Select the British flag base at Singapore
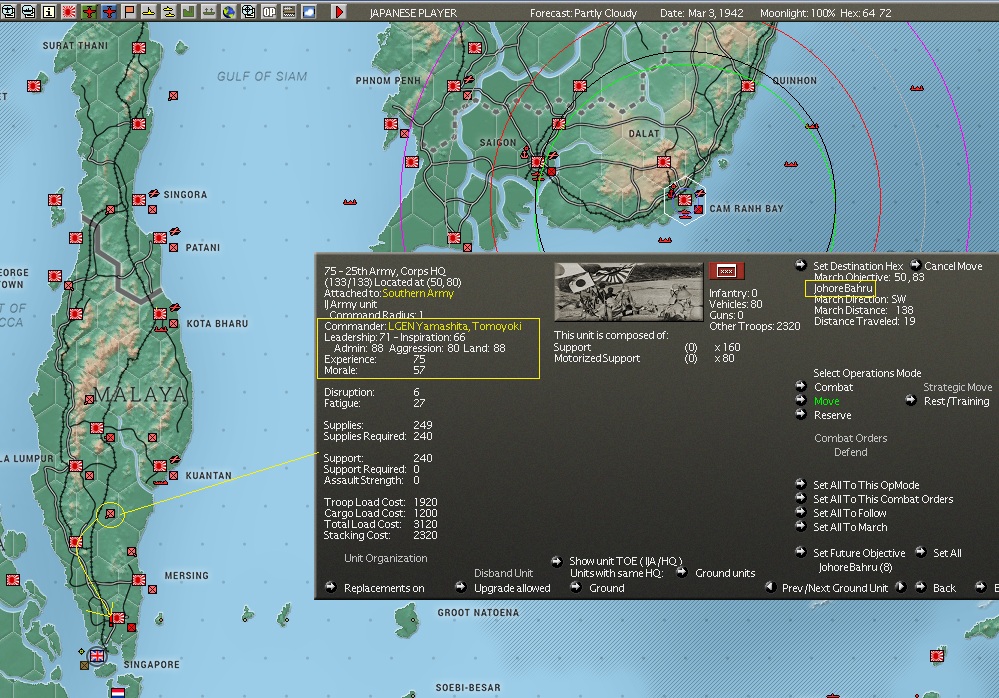 tap(97, 655)
